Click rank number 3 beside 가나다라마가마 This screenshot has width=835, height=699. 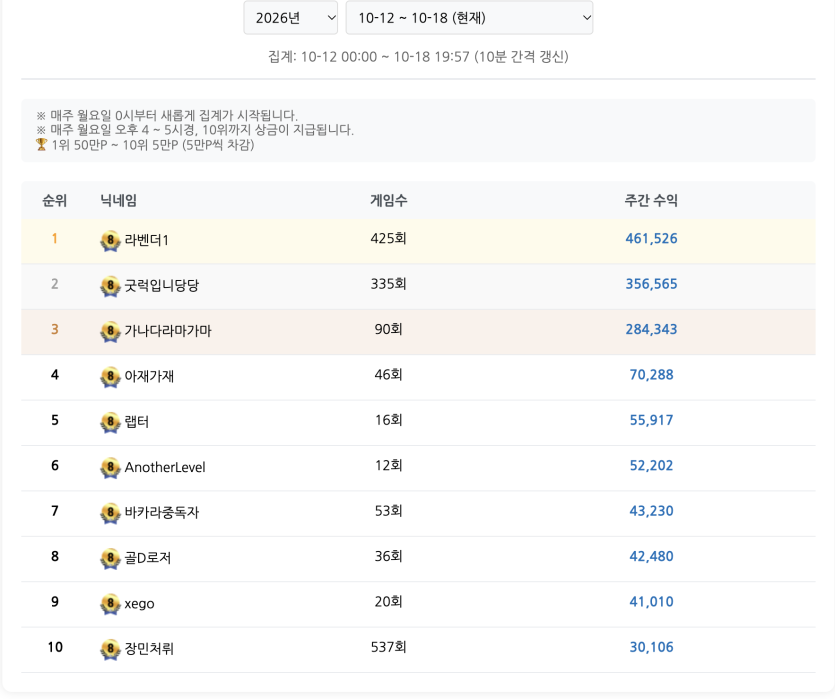click(54, 329)
